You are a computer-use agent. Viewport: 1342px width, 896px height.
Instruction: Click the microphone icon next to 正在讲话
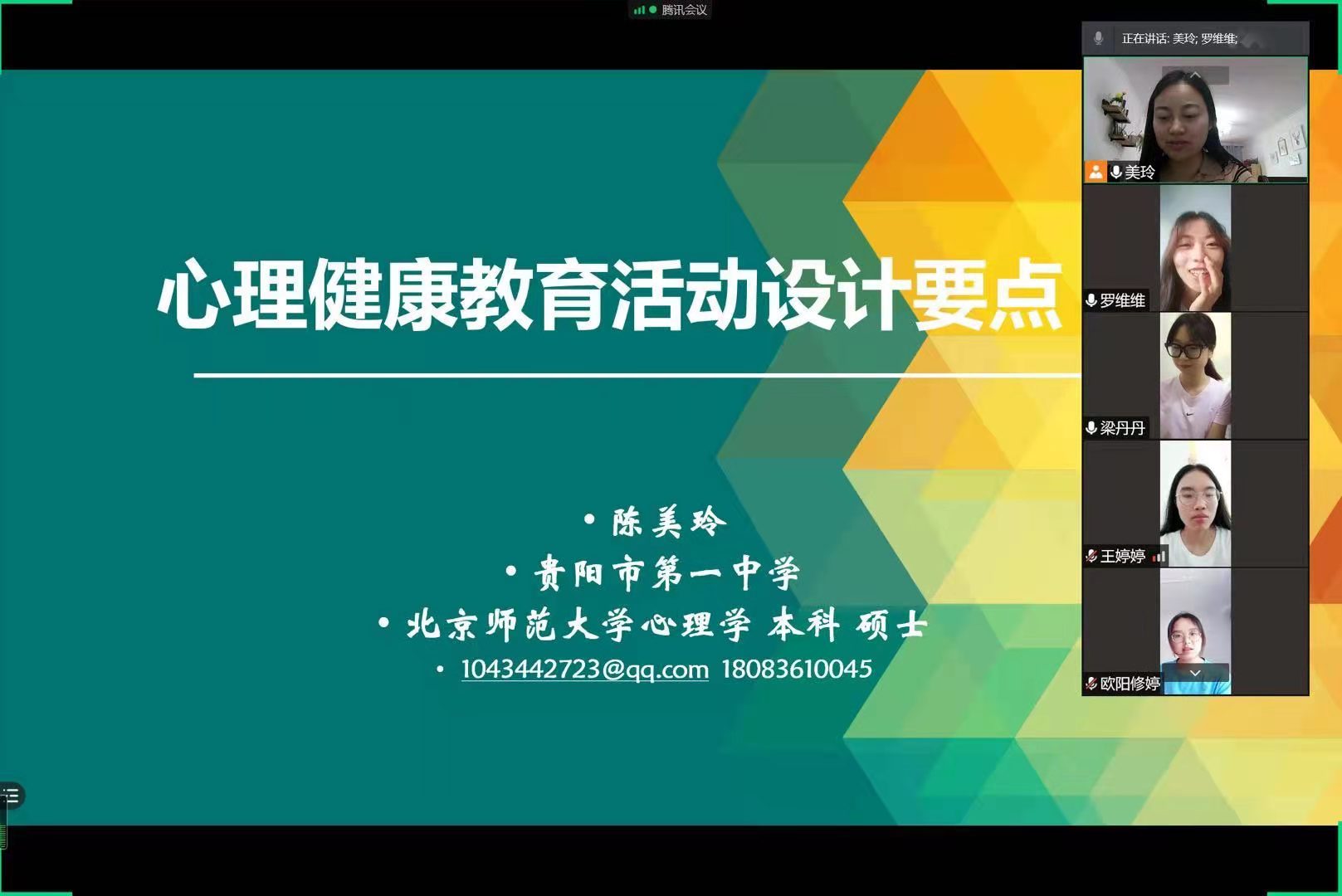point(1098,38)
